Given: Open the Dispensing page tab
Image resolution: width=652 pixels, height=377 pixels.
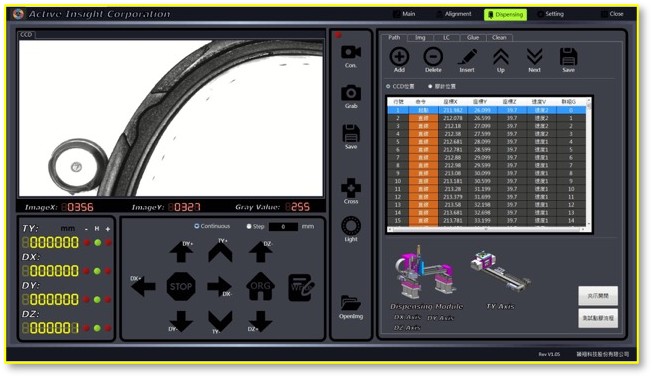Looking at the screenshot, I should pyautogui.click(x=505, y=15).
